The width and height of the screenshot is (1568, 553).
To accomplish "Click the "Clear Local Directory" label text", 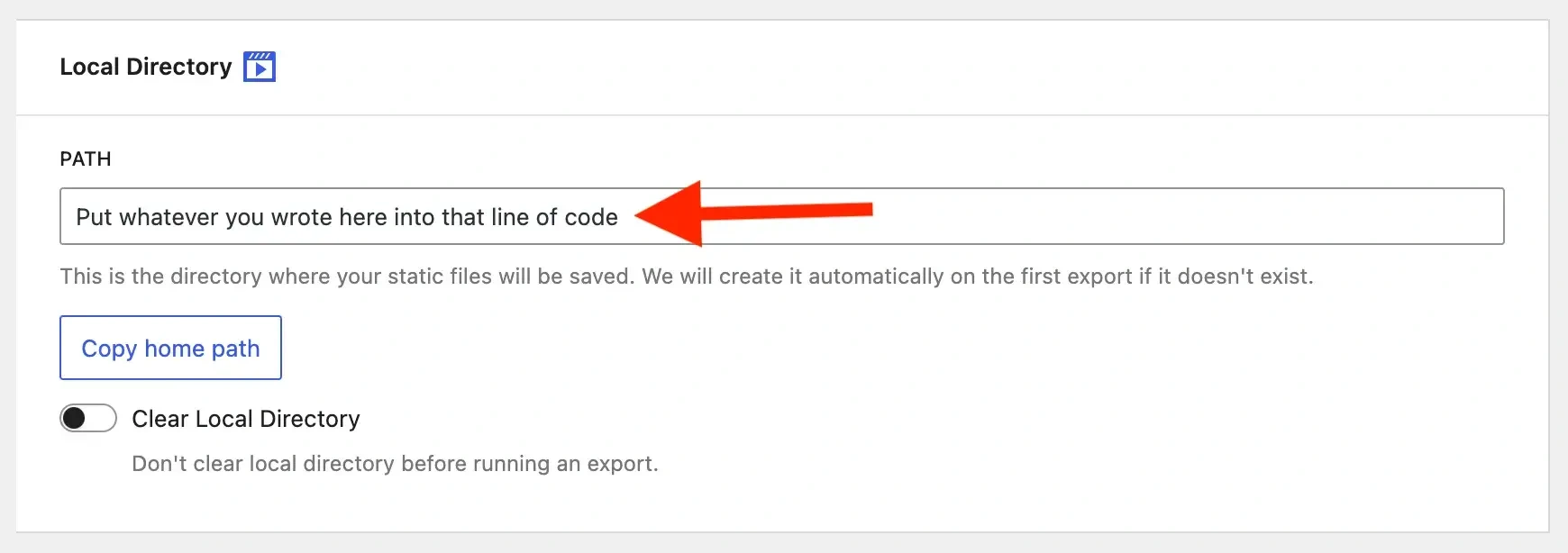I will [x=246, y=419].
